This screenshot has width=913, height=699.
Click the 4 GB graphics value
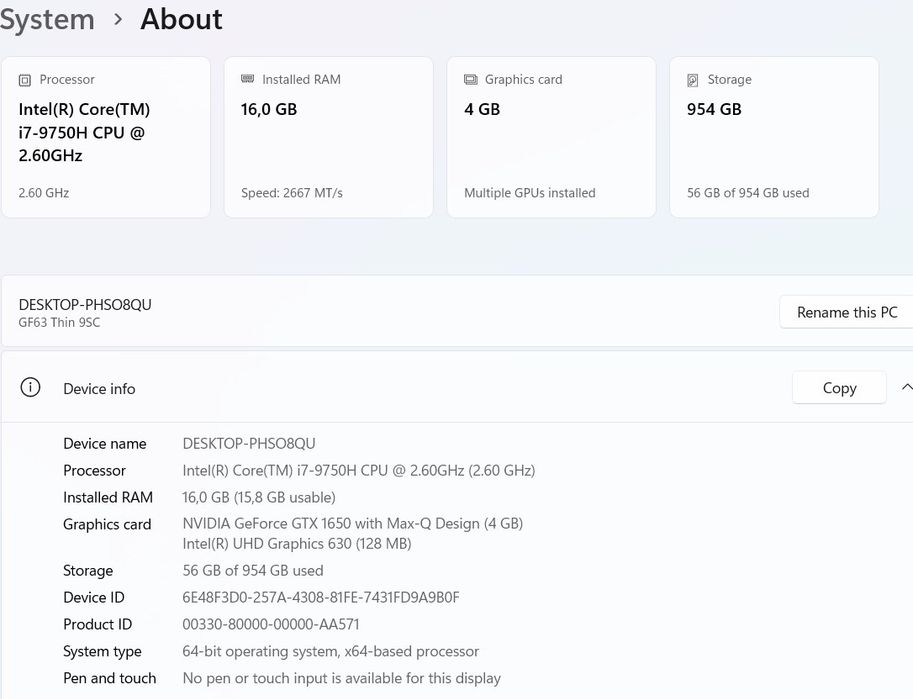tap(482, 110)
